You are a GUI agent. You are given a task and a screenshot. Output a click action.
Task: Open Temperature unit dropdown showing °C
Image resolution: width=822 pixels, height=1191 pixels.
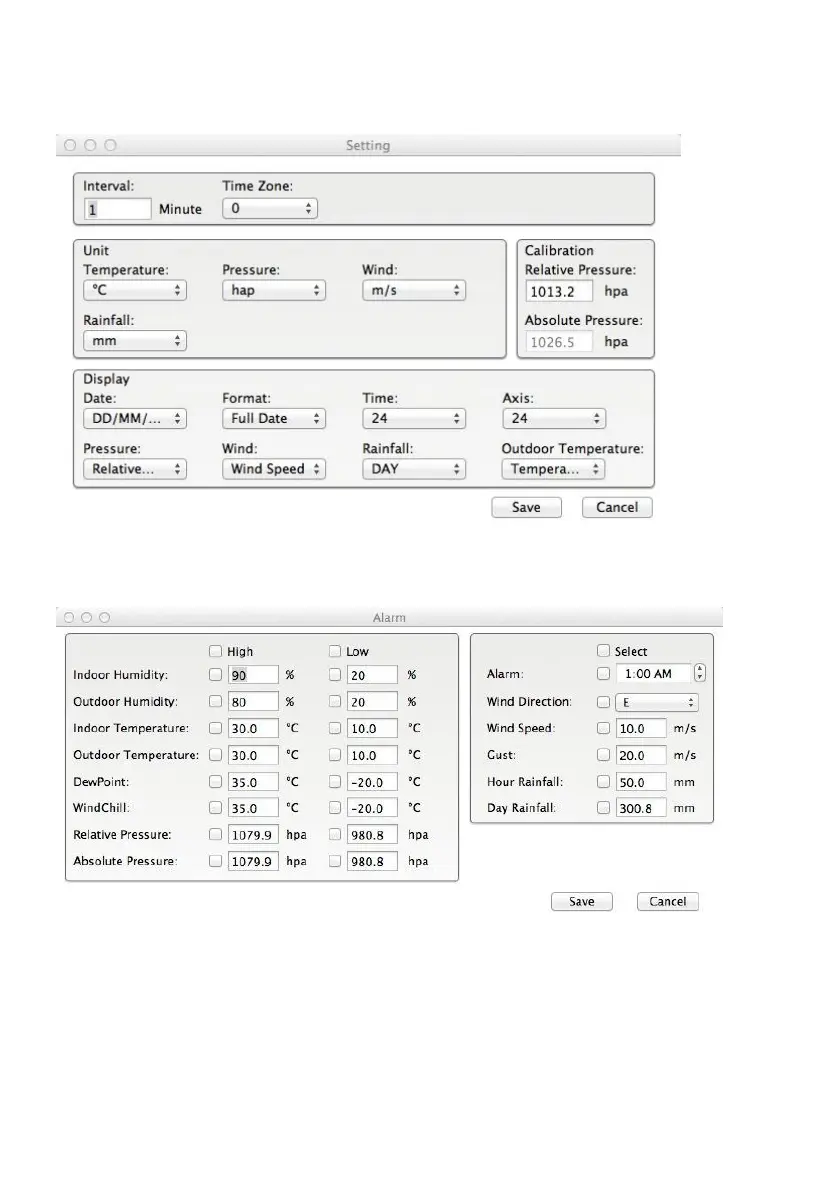coord(134,290)
